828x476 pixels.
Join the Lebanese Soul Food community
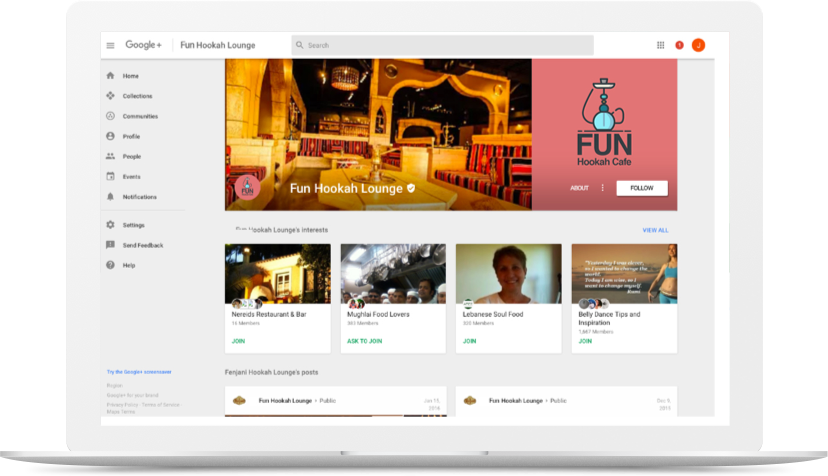(x=469, y=341)
